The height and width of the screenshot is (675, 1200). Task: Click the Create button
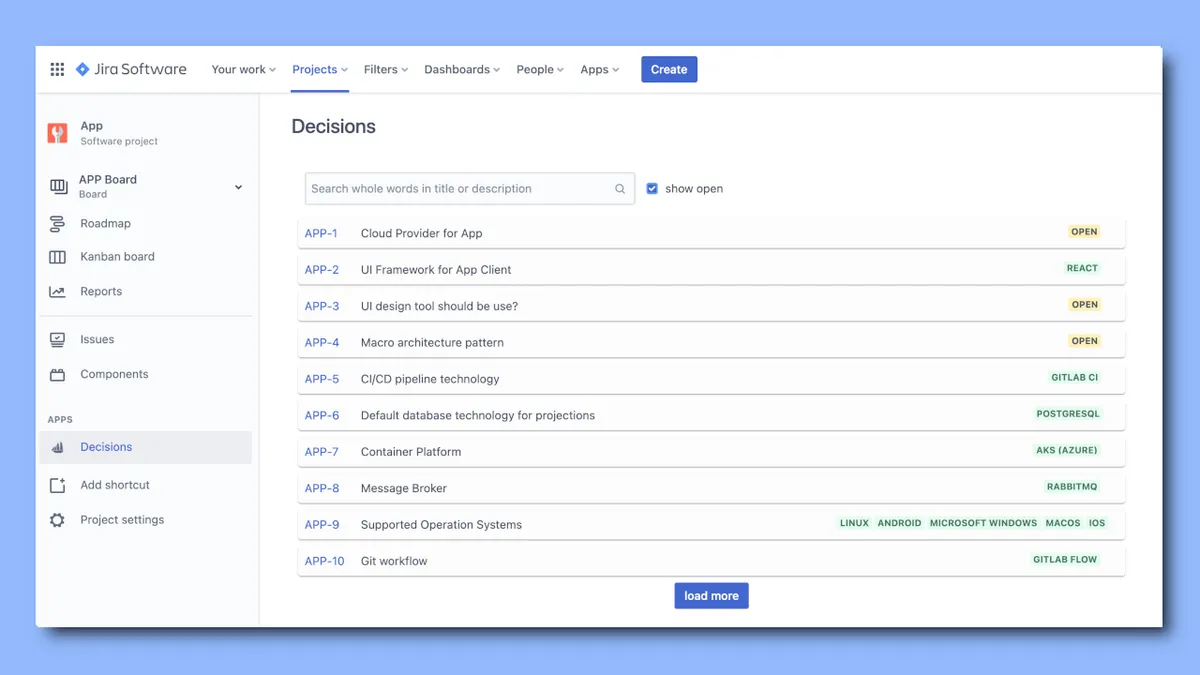[x=669, y=70]
